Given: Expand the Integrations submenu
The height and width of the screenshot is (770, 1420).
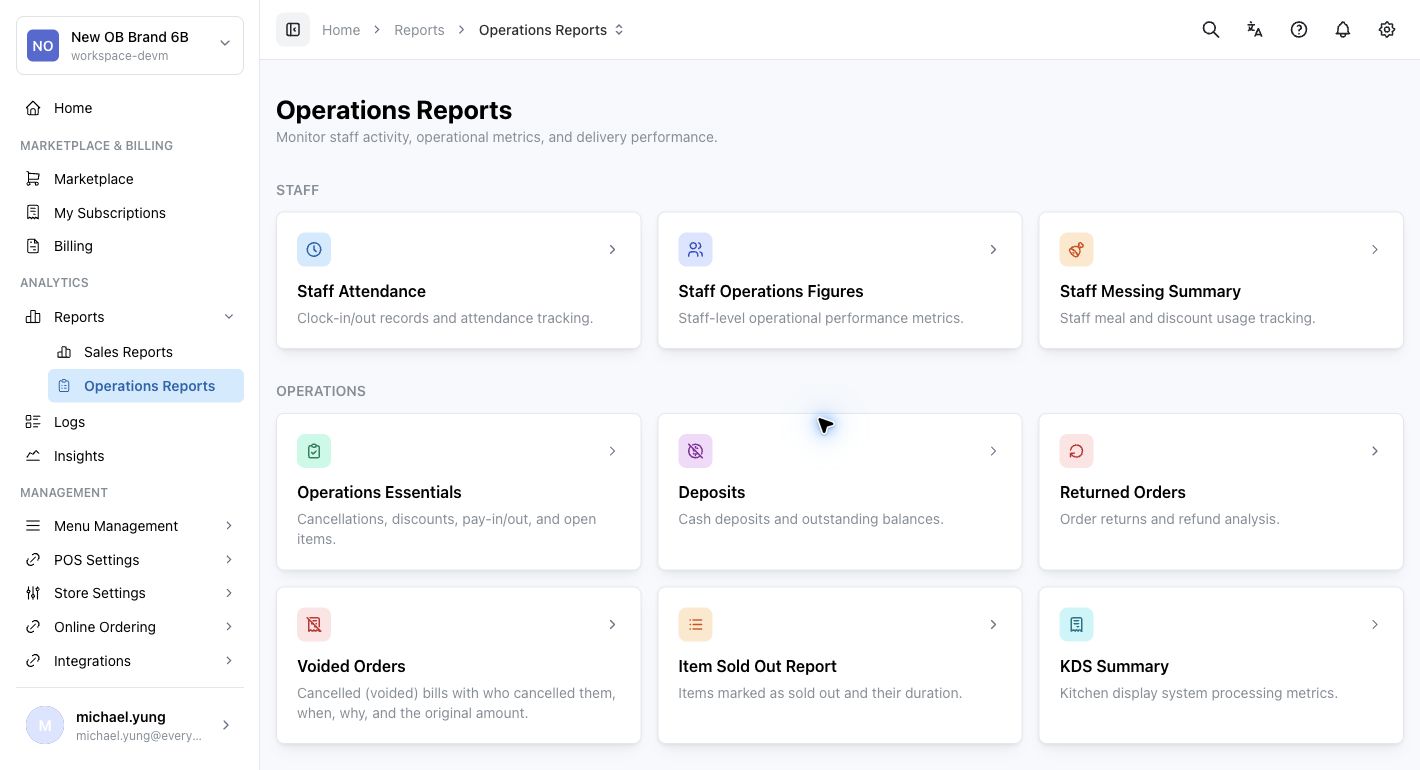Looking at the screenshot, I should pos(229,661).
